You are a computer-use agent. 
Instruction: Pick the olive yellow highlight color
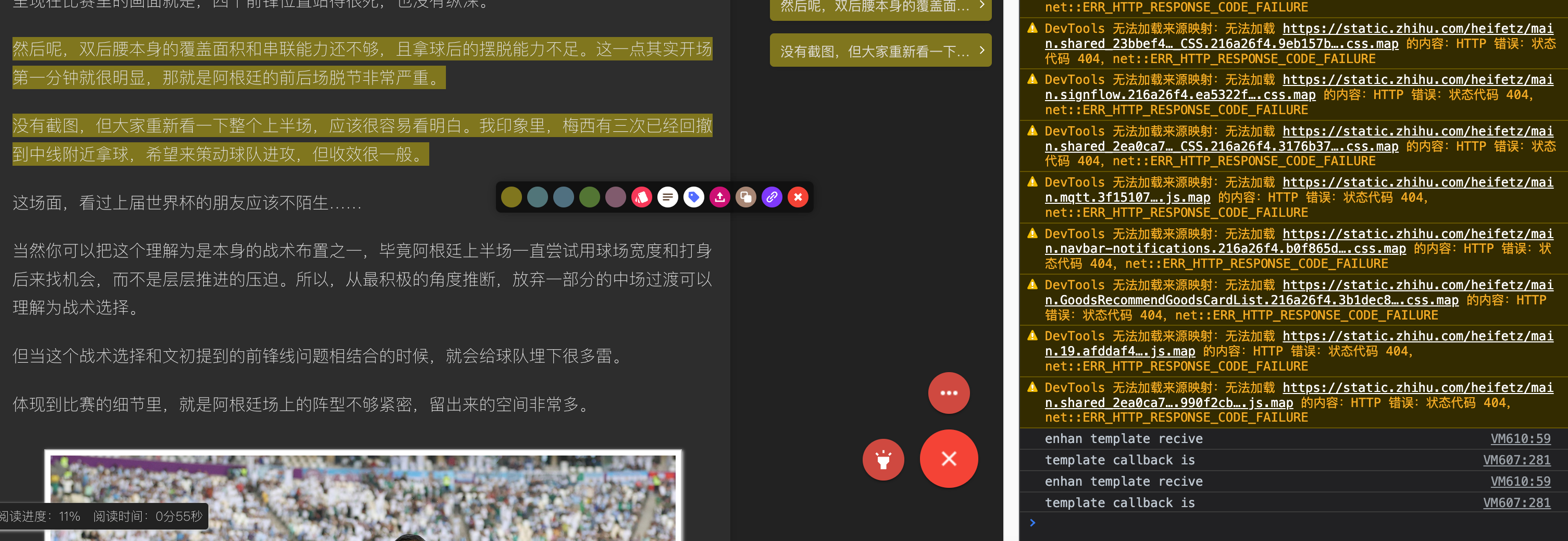(512, 198)
